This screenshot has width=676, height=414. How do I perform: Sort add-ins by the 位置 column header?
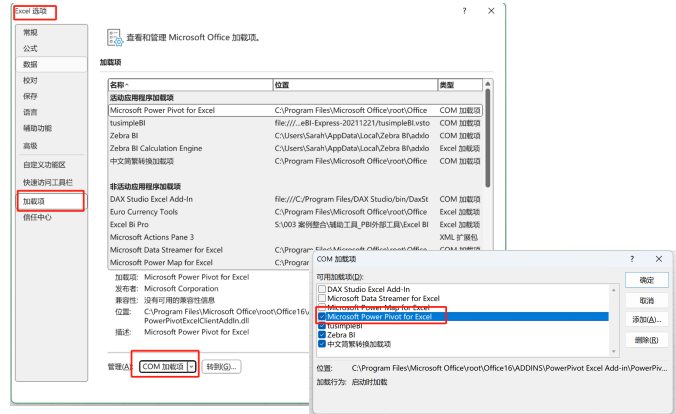click(x=355, y=85)
